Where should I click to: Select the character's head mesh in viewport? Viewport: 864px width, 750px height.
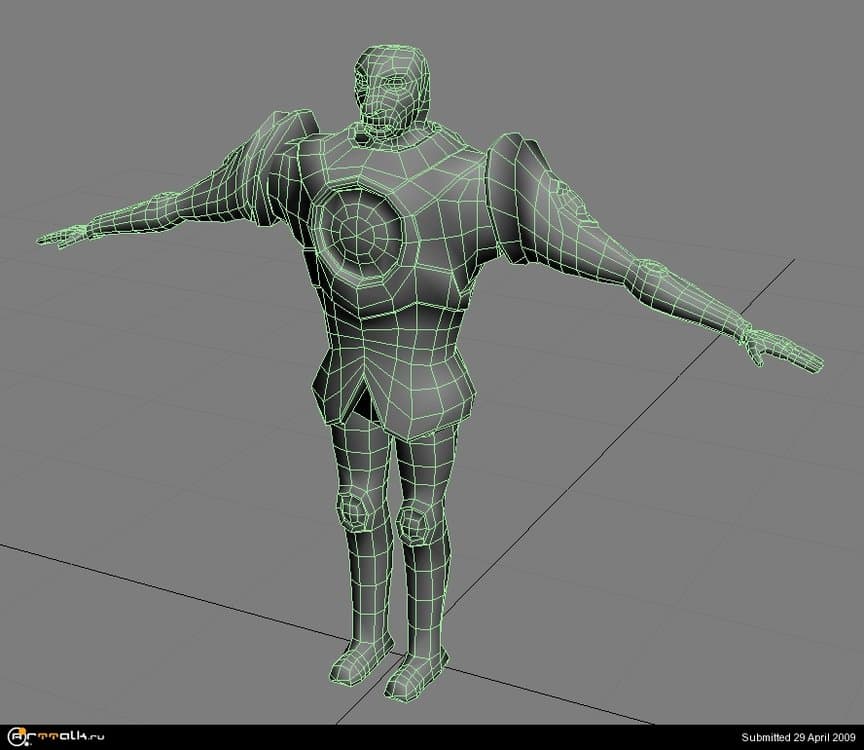(391, 90)
